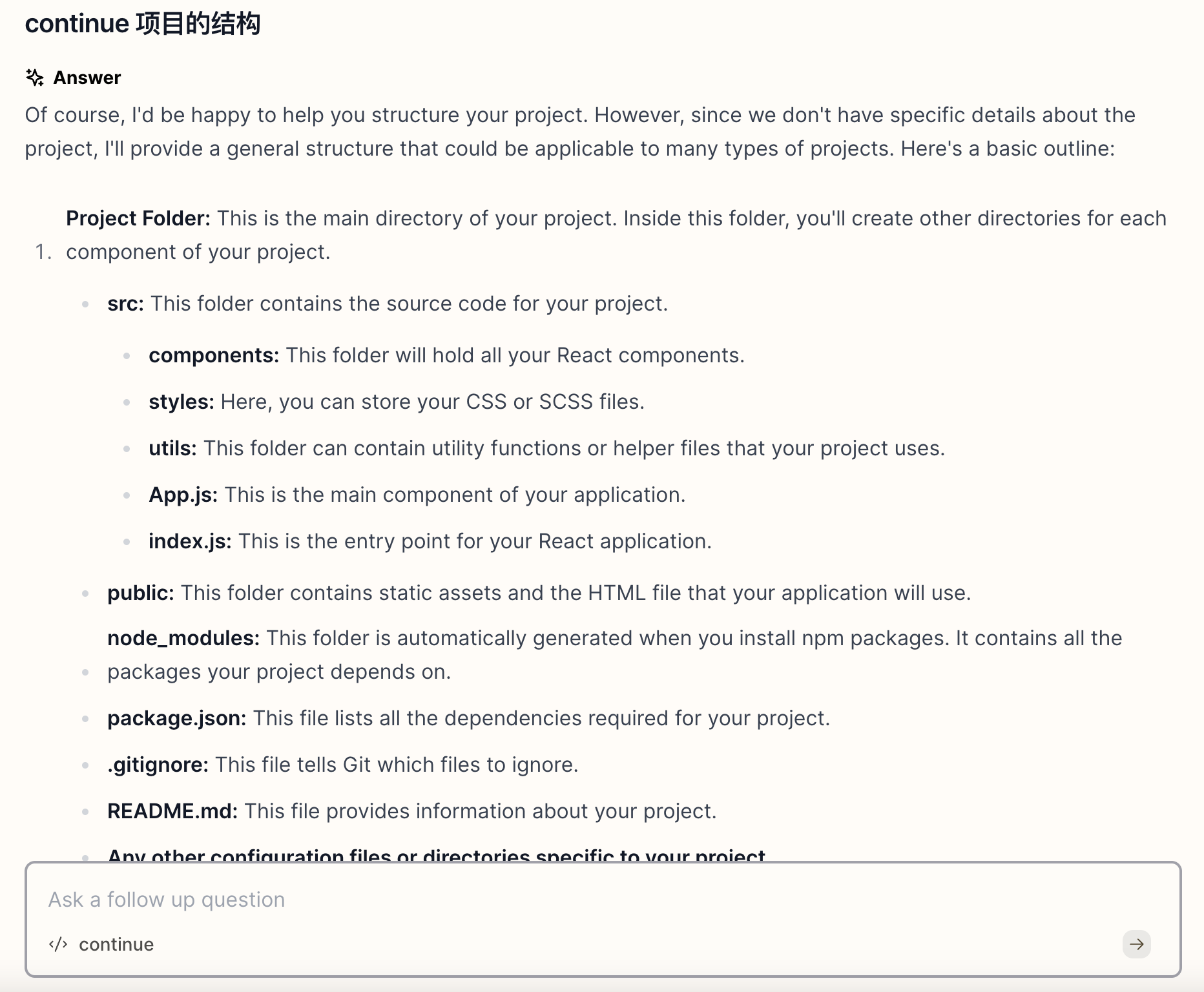Click the bold 'README.md:' list item
Viewport: 1204px width, 992px height.
(172, 811)
